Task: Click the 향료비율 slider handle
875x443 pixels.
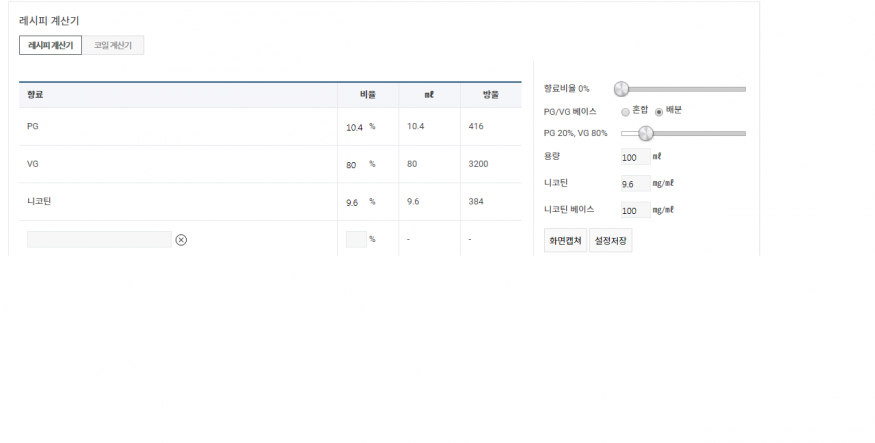Action: [621, 89]
